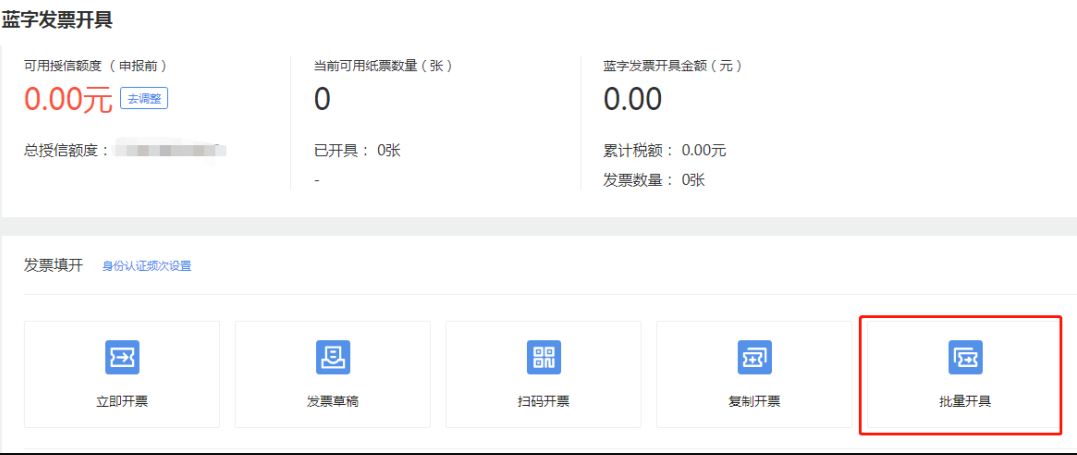
Task: Click the 复制开票 card label
Action: point(754,402)
